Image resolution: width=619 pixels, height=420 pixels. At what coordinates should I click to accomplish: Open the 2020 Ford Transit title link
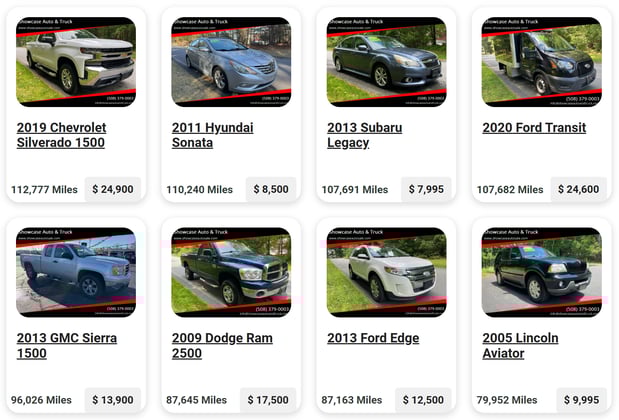click(x=534, y=128)
